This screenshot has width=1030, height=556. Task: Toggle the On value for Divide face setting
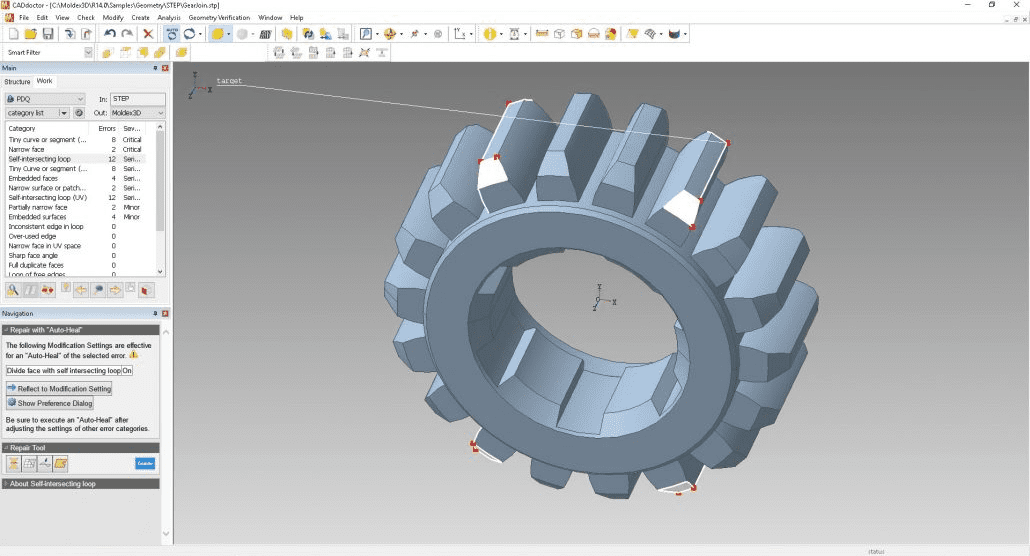127,370
